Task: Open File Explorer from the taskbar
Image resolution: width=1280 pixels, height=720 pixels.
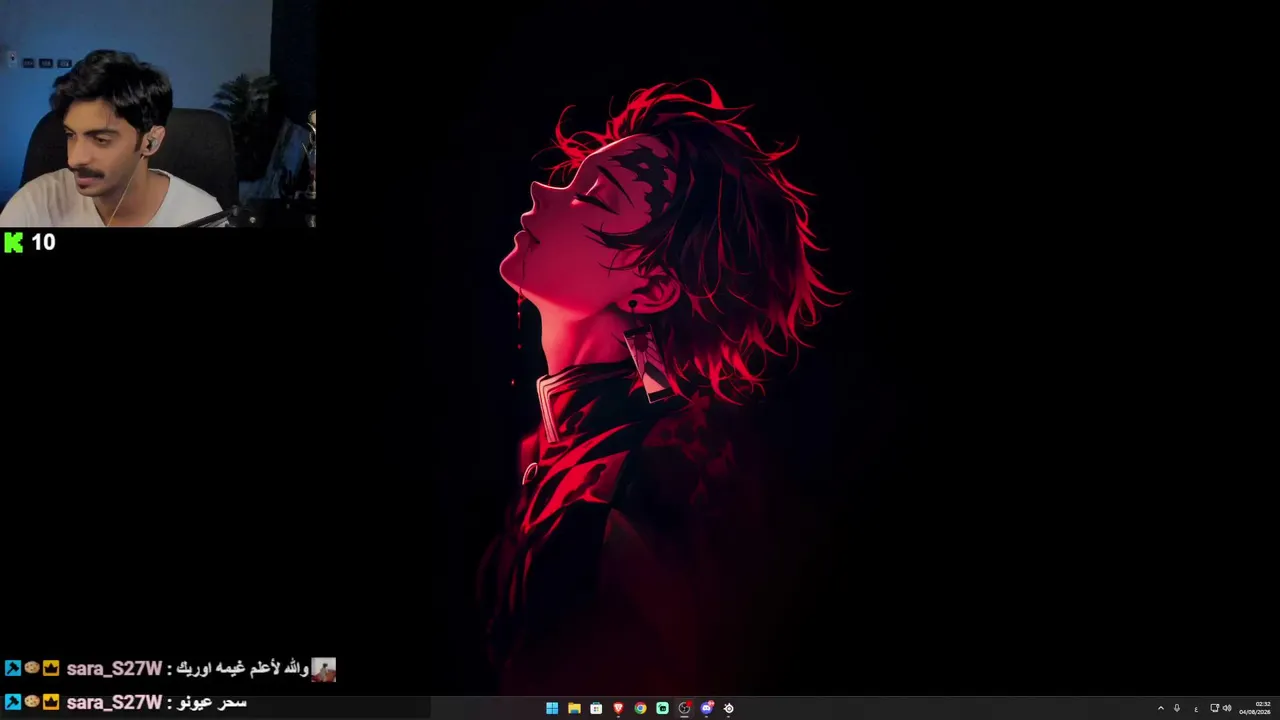Action: pyautogui.click(x=574, y=708)
